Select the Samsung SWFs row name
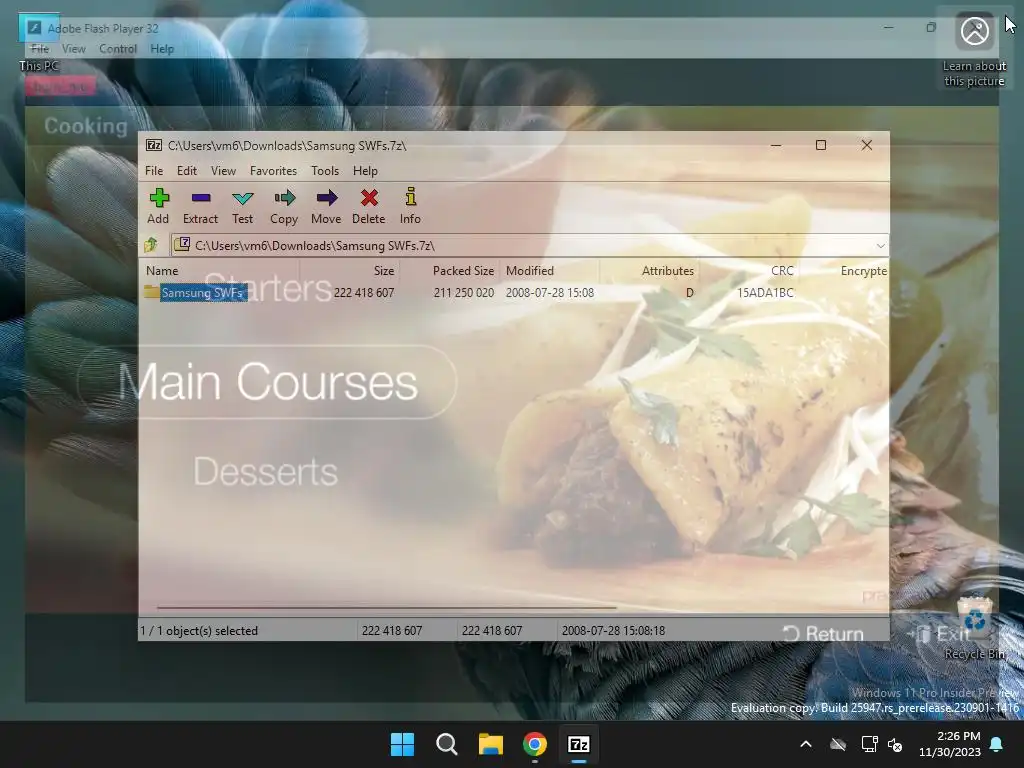Screen dimensions: 1024x768 pyautogui.click(x=202, y=293)
